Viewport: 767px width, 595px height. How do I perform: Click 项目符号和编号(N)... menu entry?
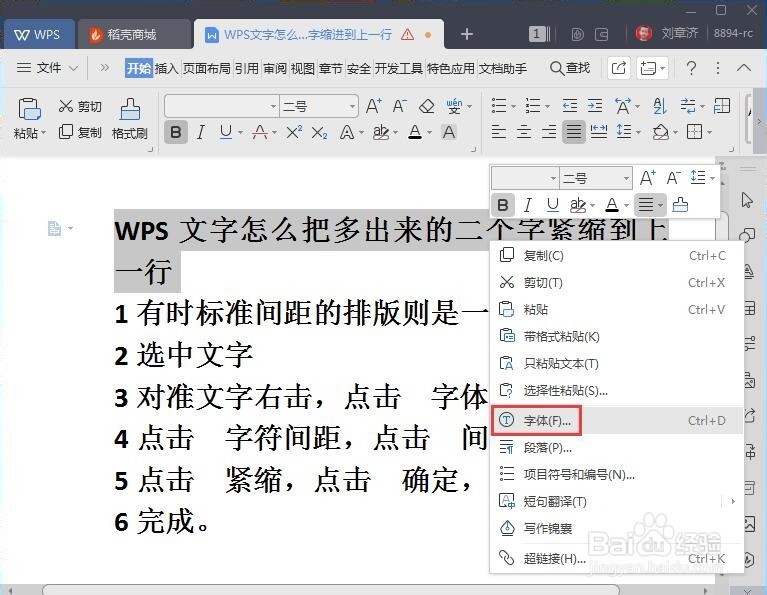point(616,475)
